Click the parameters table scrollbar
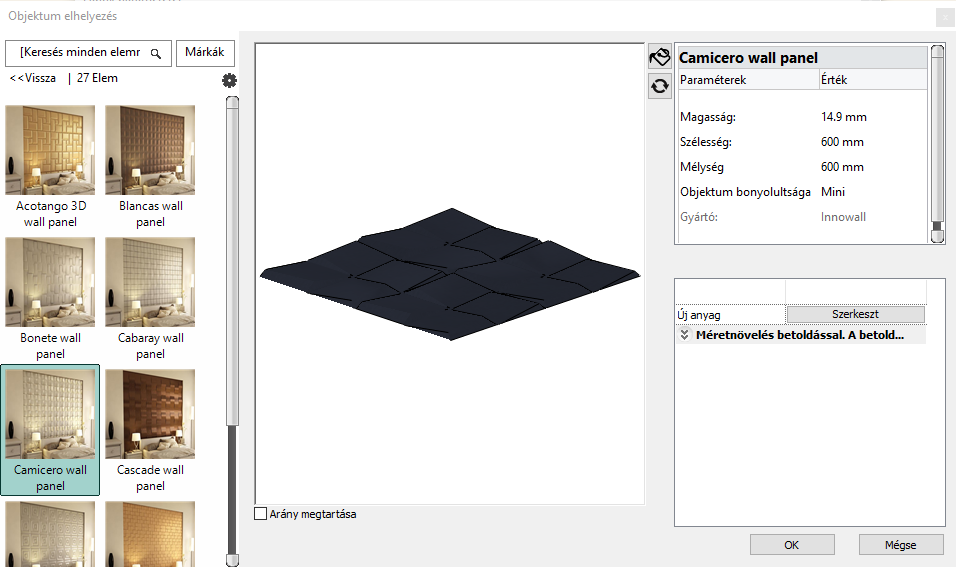This screenshot has height=567, width=956. click(938, 144)
